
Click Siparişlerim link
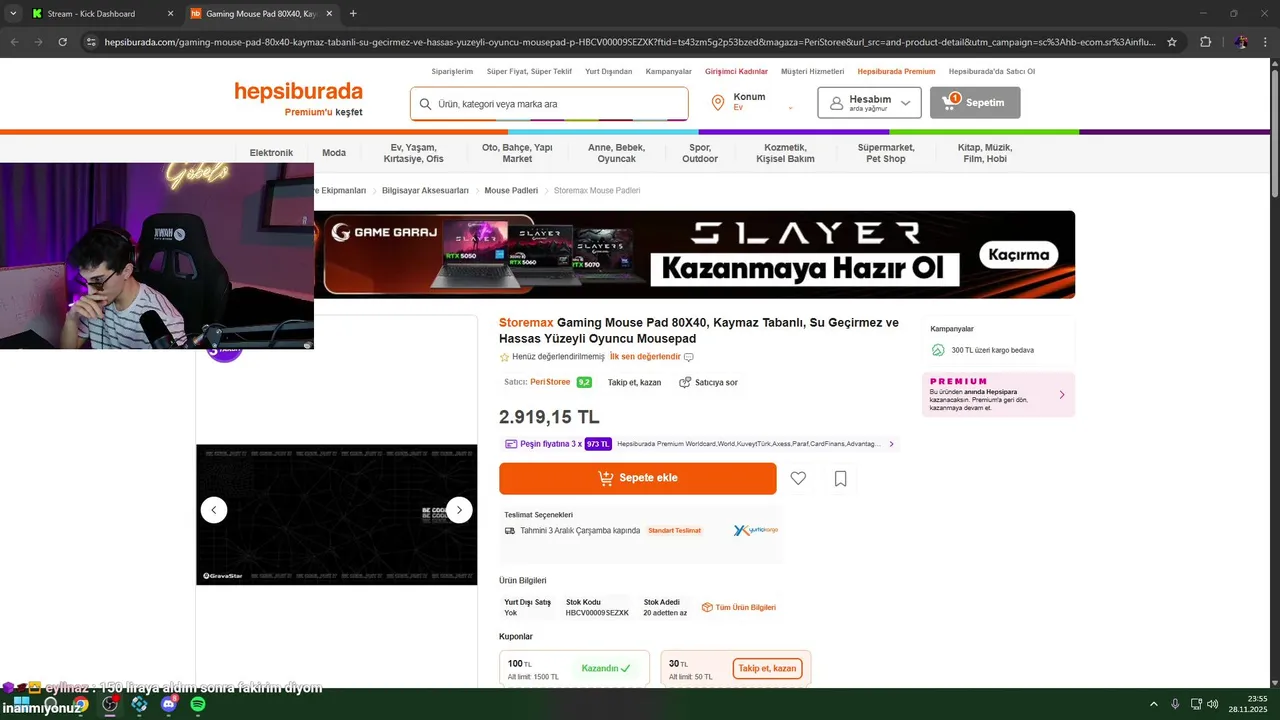coord(452,72)
